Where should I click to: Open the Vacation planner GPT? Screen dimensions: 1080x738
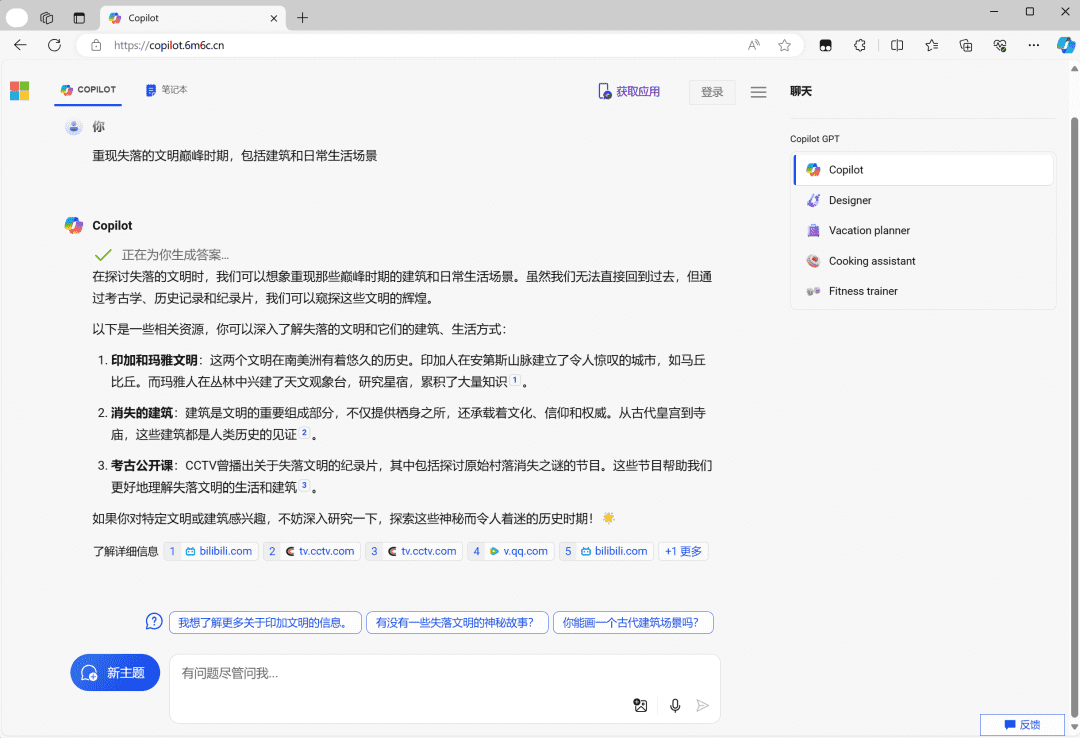[x=869, y=230]
